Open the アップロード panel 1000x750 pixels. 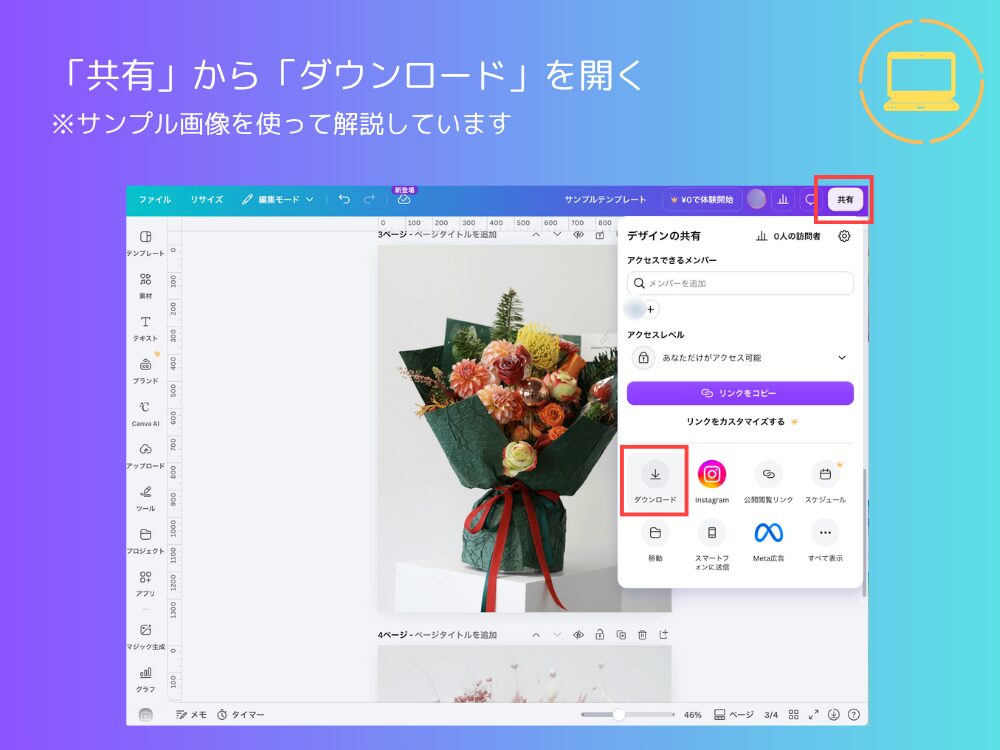pos(145,455)
